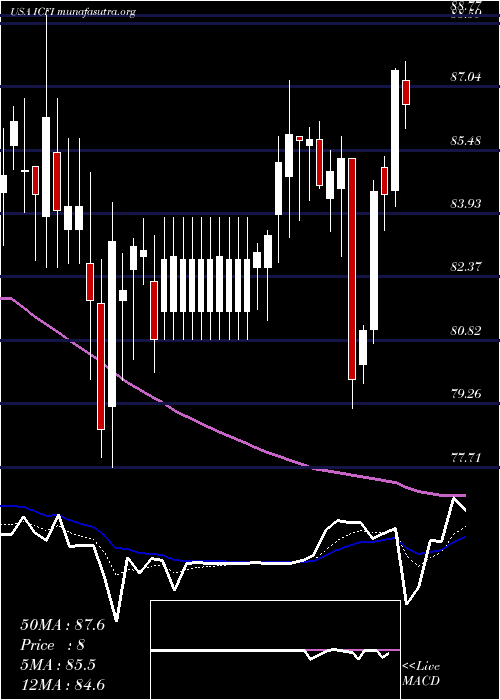
Task: Click inside the Live MACD inset chart
Action: (x=275, y=650)
